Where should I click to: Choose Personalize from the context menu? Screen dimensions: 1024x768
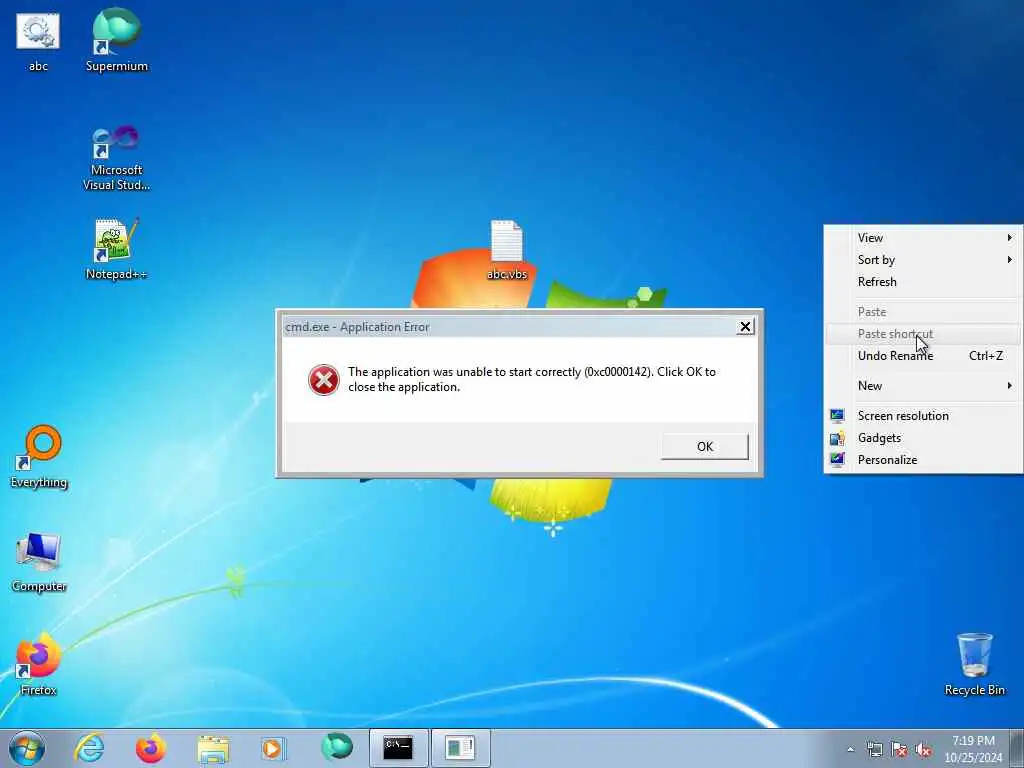pyautogui.click(x=923, y=460)
